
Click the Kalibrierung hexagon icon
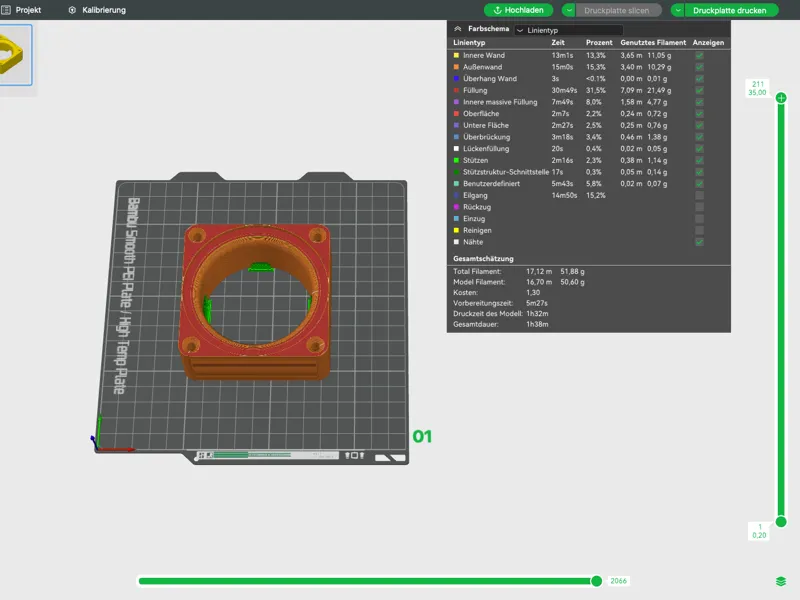[72, 10]
